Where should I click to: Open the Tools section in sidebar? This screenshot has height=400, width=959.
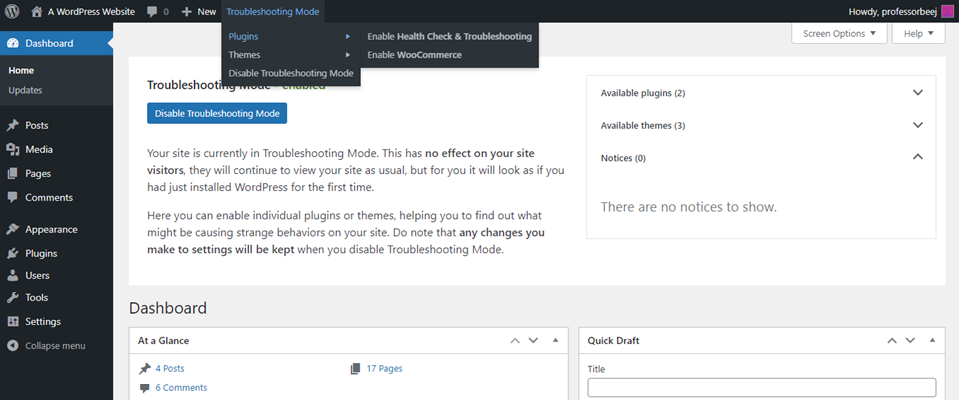(37, 298)
